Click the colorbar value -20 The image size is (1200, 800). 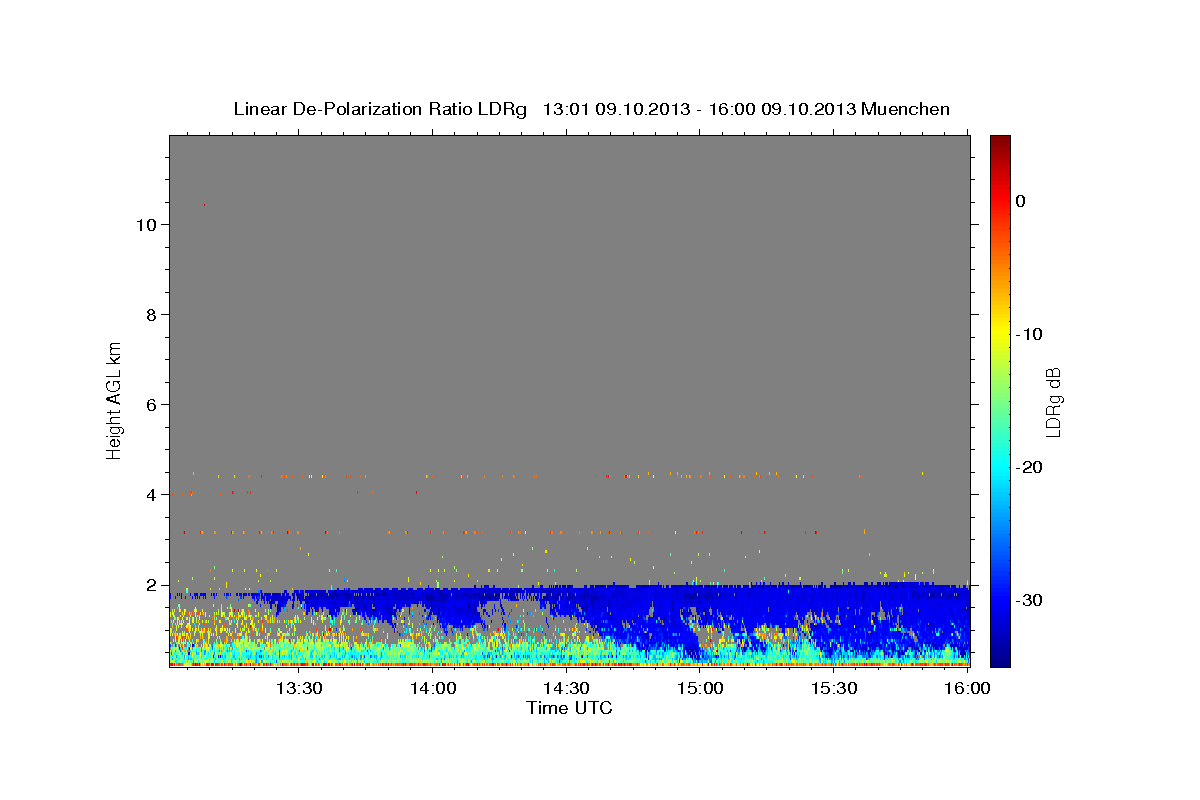(1029, 467)
